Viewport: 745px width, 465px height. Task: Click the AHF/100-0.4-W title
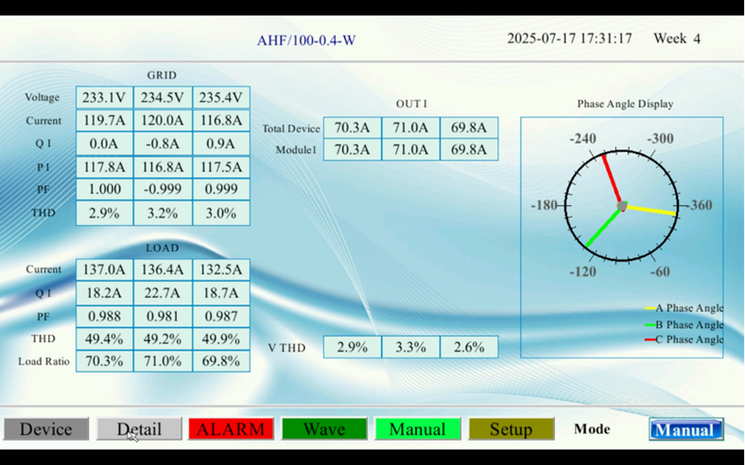[x=306, y=40]
